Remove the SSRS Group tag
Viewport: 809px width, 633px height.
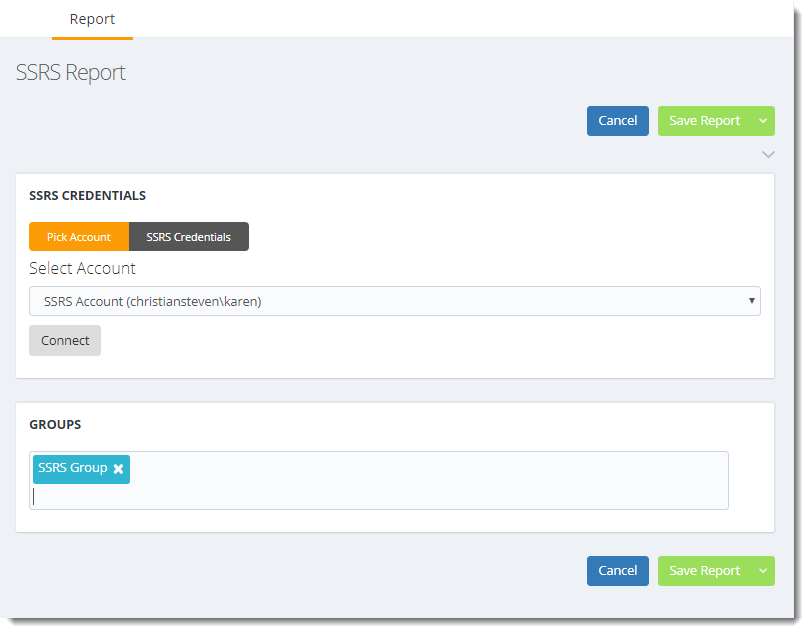118,468
